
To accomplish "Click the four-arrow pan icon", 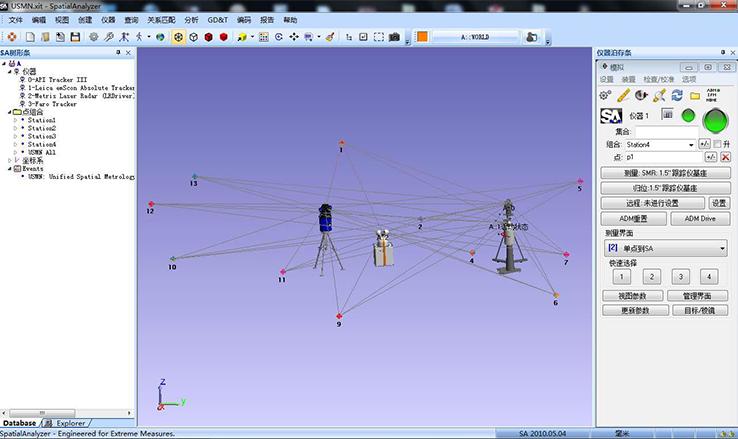I will point(294,37).
